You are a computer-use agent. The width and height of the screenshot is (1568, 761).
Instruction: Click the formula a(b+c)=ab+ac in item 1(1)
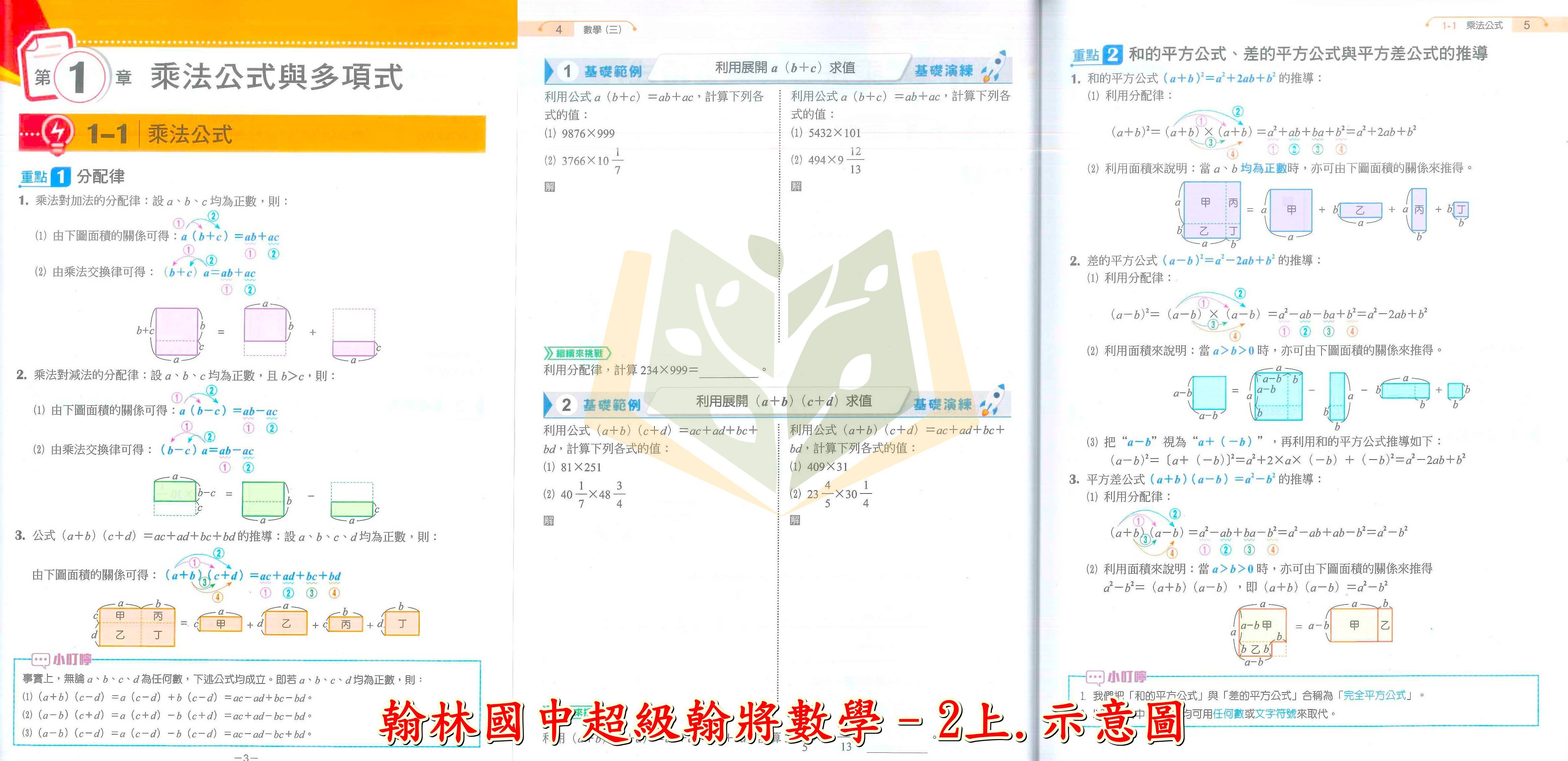230,236
